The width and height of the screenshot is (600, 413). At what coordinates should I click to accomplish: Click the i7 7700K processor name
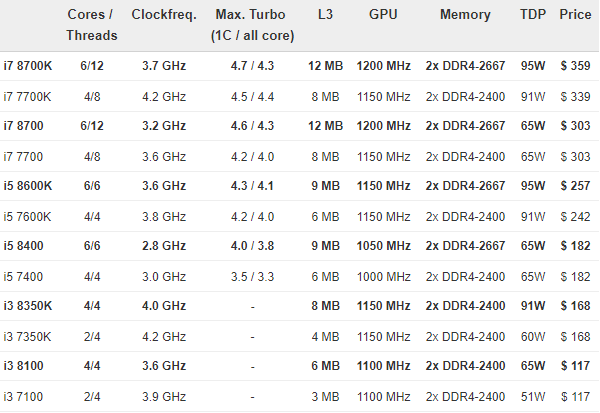[x=27, y=96]
